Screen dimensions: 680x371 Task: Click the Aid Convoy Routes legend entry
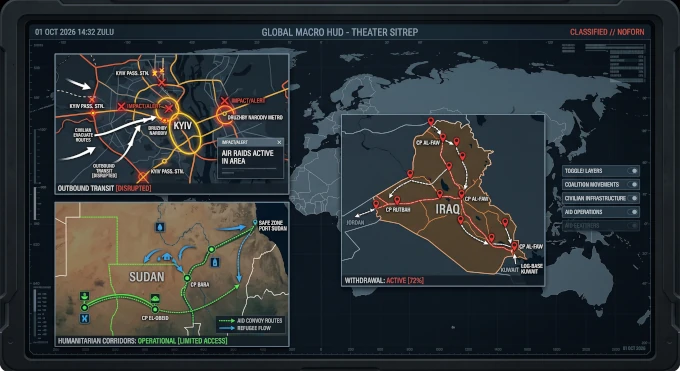click(x=251, y=321)
